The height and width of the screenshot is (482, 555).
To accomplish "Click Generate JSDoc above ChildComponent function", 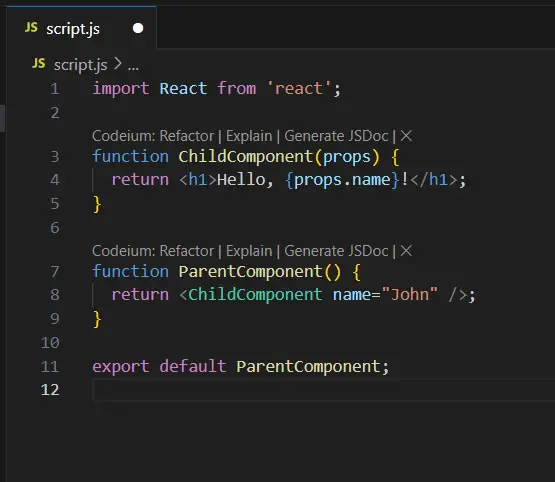I will pyautogui.click(x=336, y=136).
